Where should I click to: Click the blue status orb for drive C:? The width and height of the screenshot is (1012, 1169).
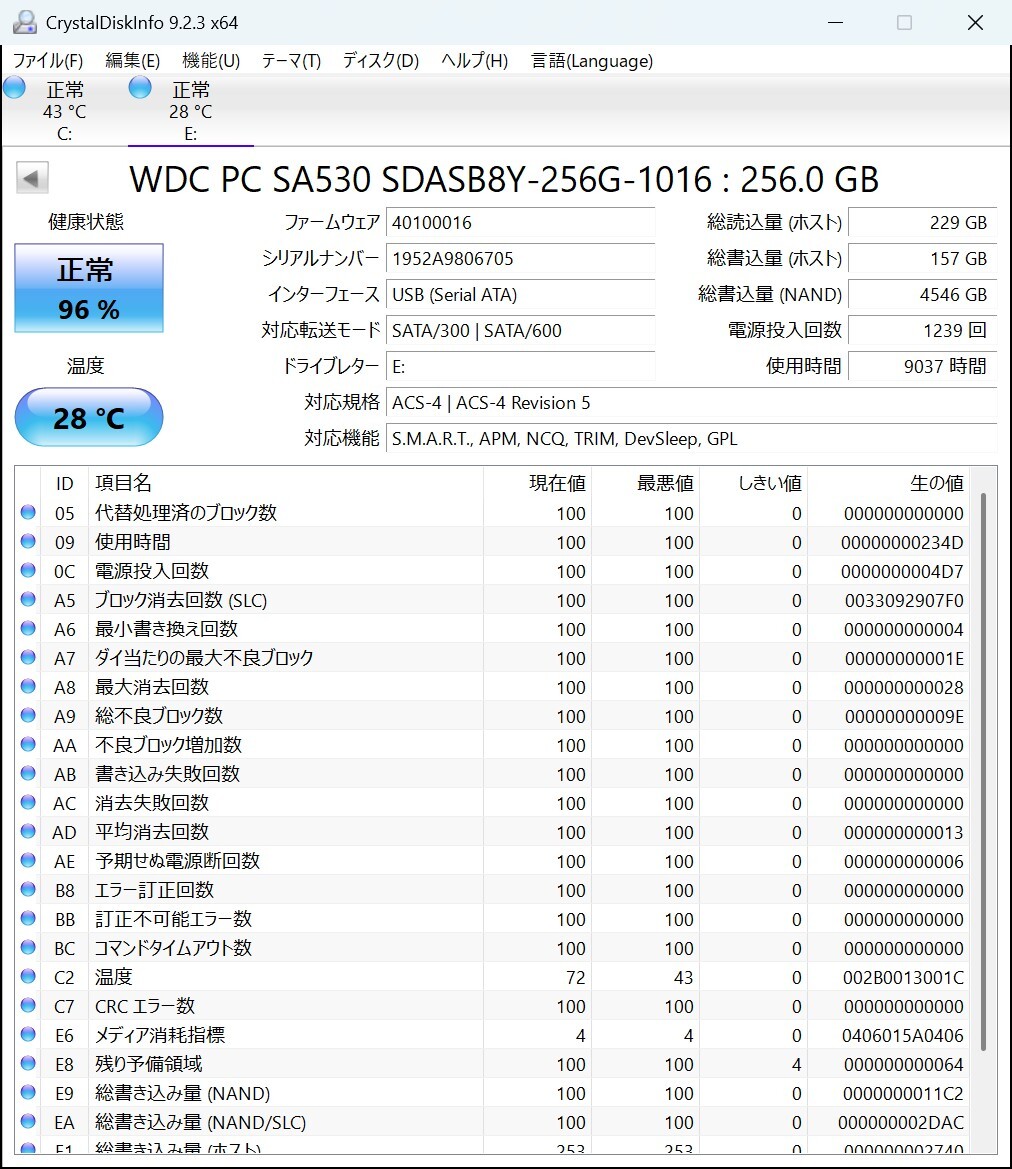pyautogui.click(x=14, y=88)
